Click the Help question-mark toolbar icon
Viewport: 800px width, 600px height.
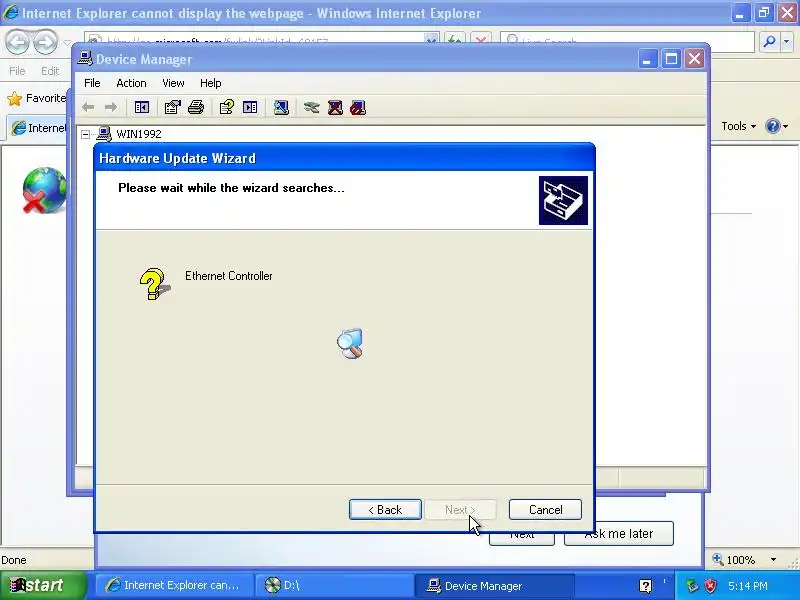227,107
